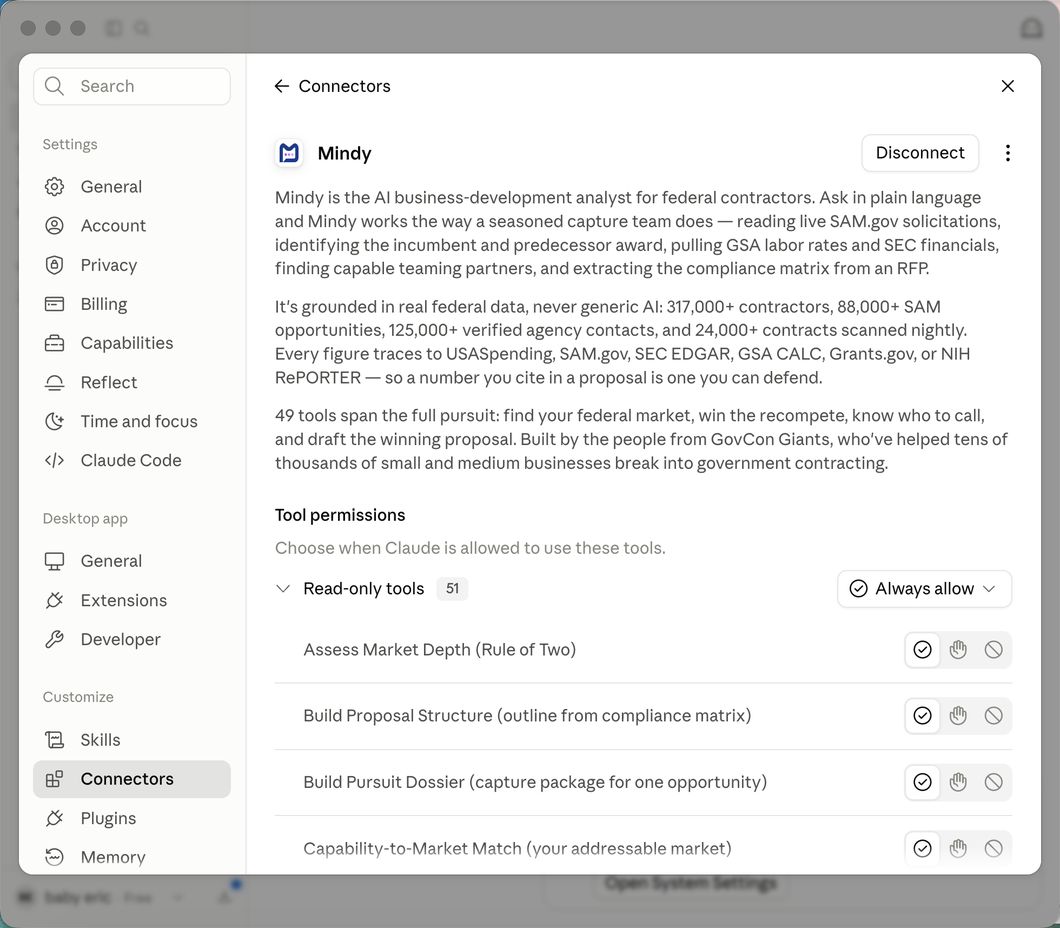Open the Developer settings page
1060x928 pixels.
coord(132,639)
